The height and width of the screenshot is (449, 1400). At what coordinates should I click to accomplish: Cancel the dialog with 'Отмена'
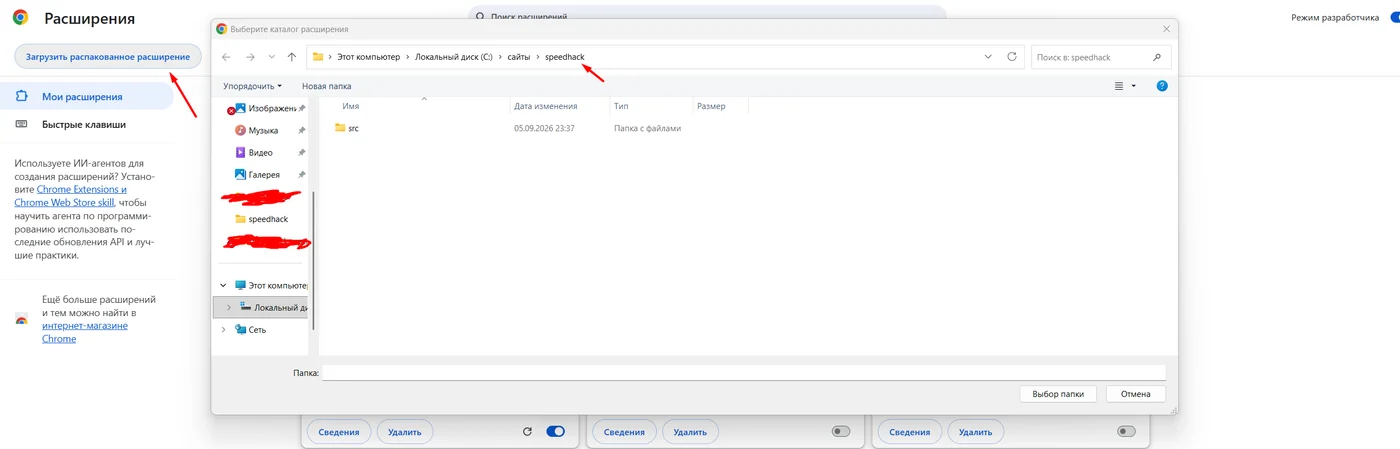pos(1136,394)
